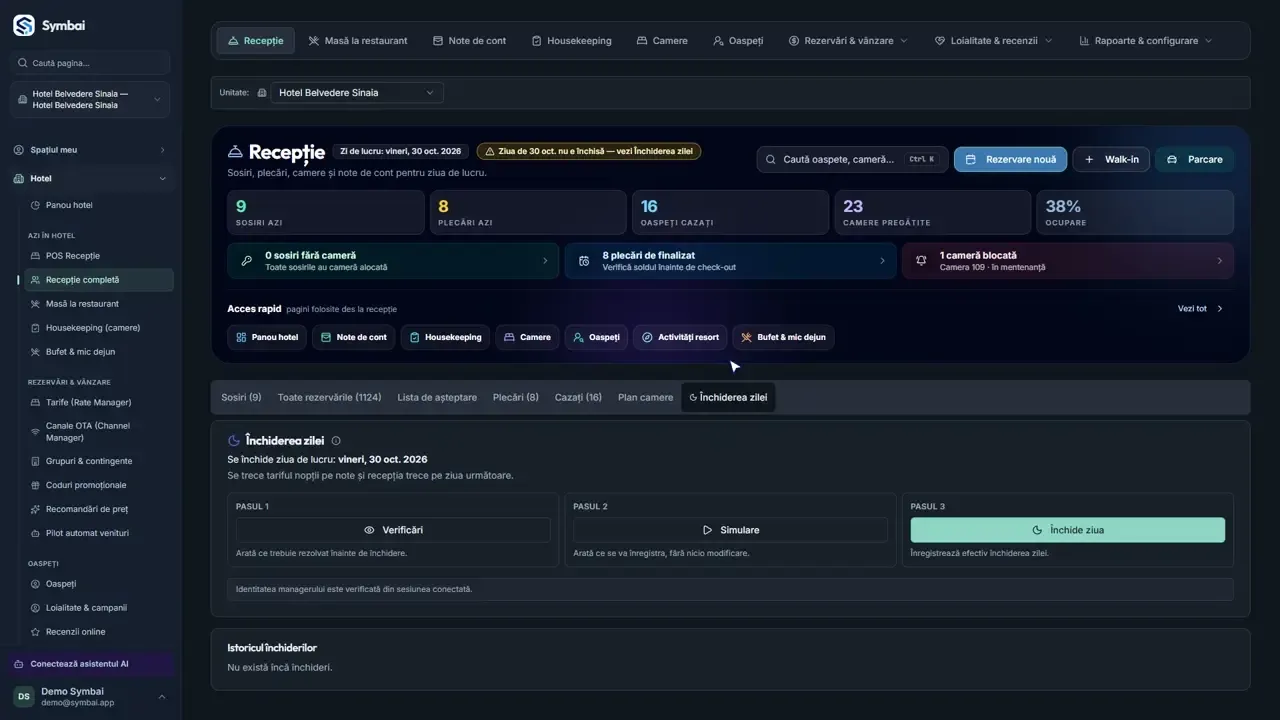Create a Rezervare nouă
Screen dimensions: 1280x720
coord(1010,159)
